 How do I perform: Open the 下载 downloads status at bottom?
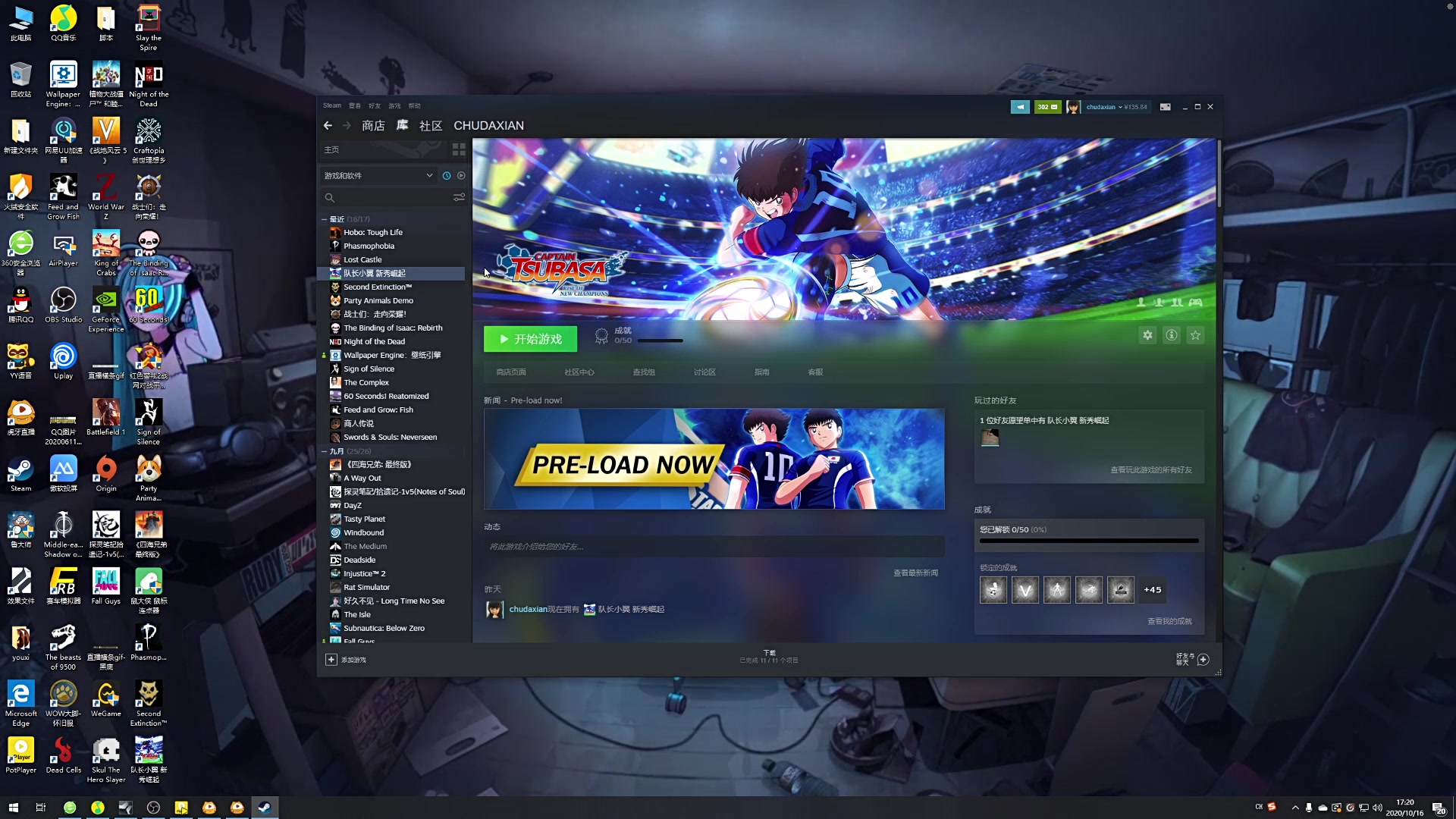click(x=769, y=657)
